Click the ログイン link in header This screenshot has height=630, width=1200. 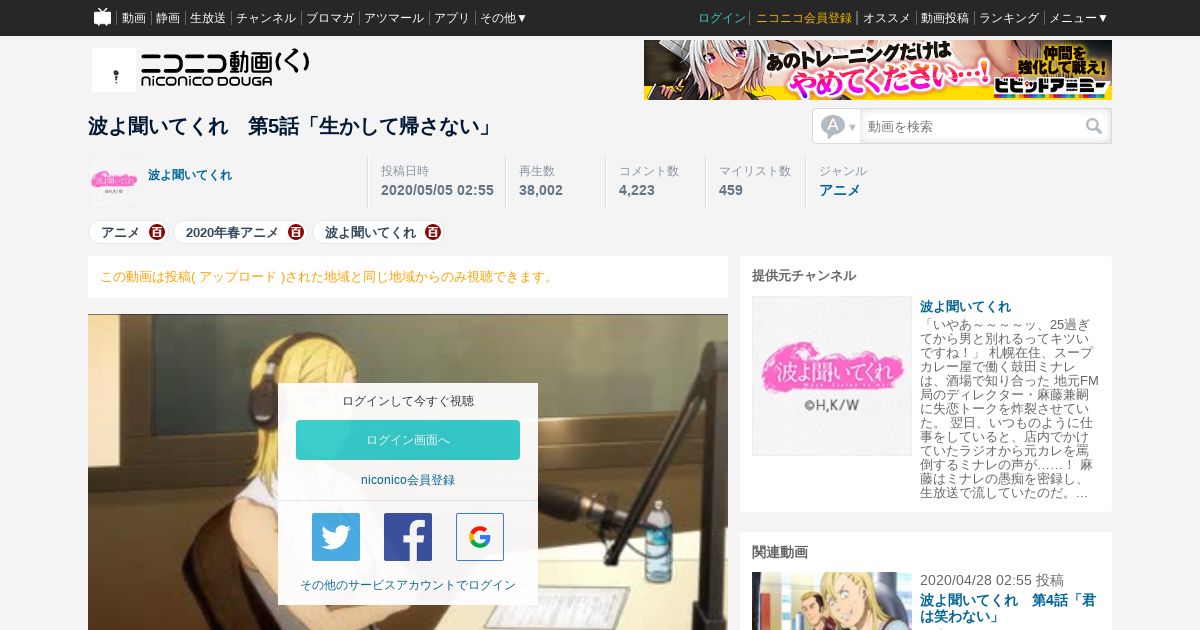tap(722, 18)
